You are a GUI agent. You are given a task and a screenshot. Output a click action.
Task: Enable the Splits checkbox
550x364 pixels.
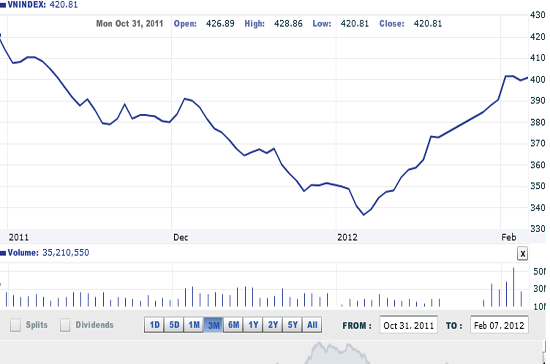[x=15, y=325]
